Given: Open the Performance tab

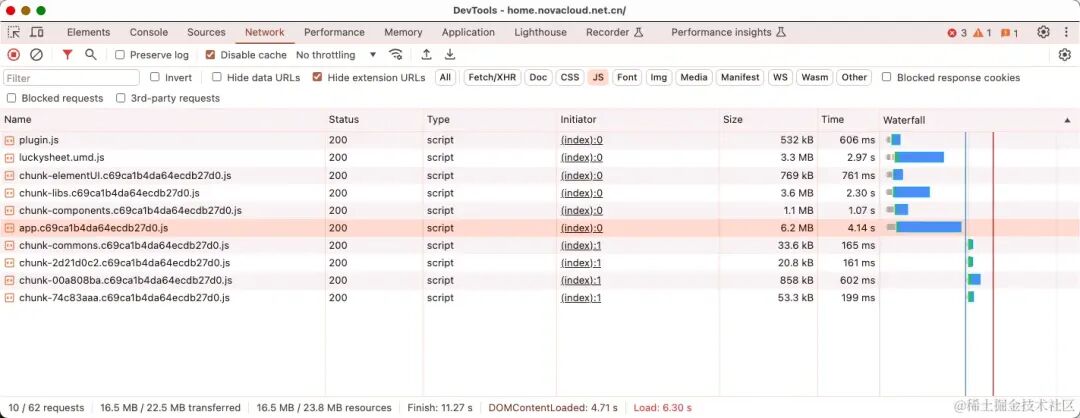Looking at the screenshot, I should coord(334,32).
